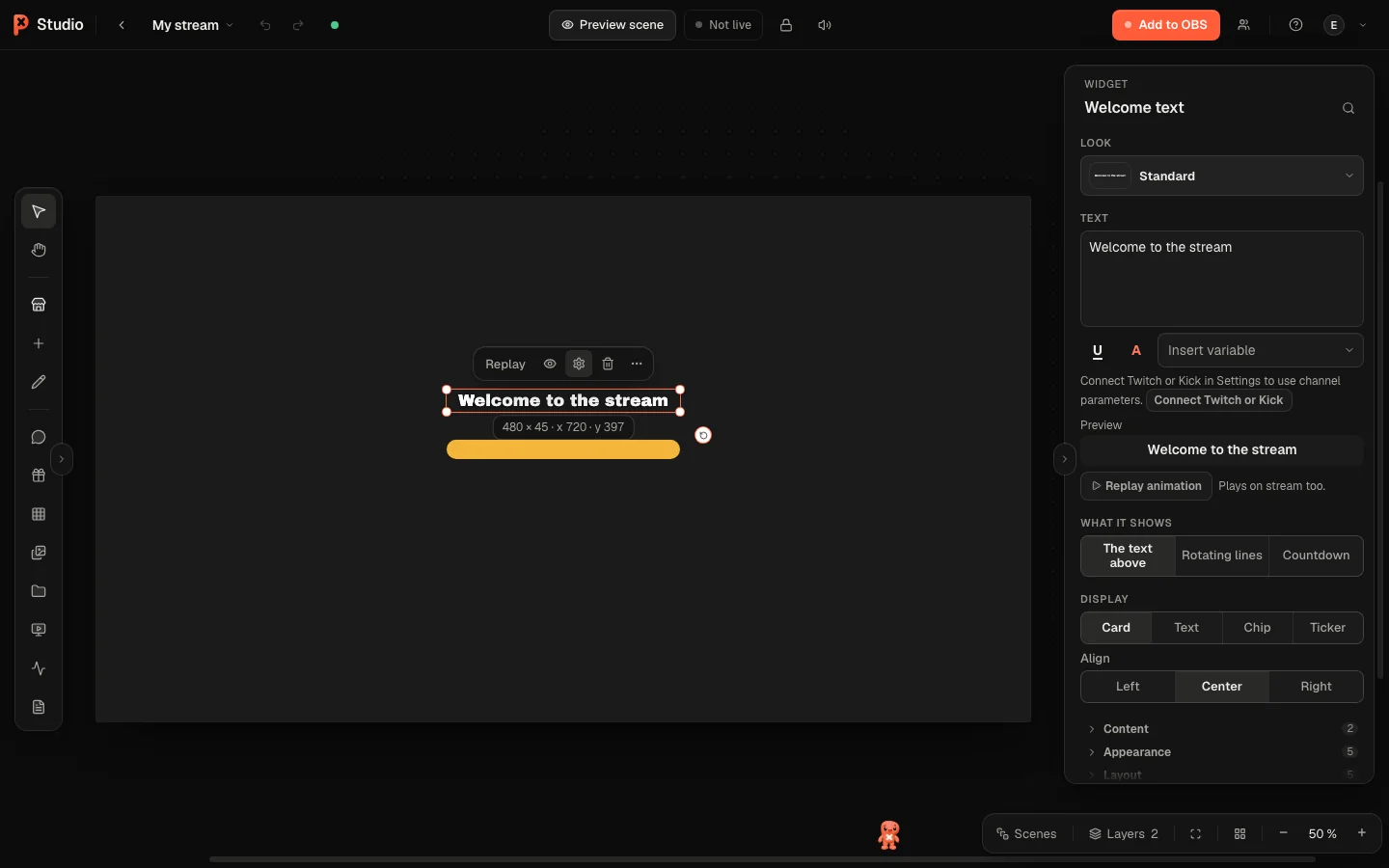Image resolution: width=1389 pixels, height=868 pixels.
Task: Switch to Countdown option
Action: pyautogui.click(x=1316, y=556)
